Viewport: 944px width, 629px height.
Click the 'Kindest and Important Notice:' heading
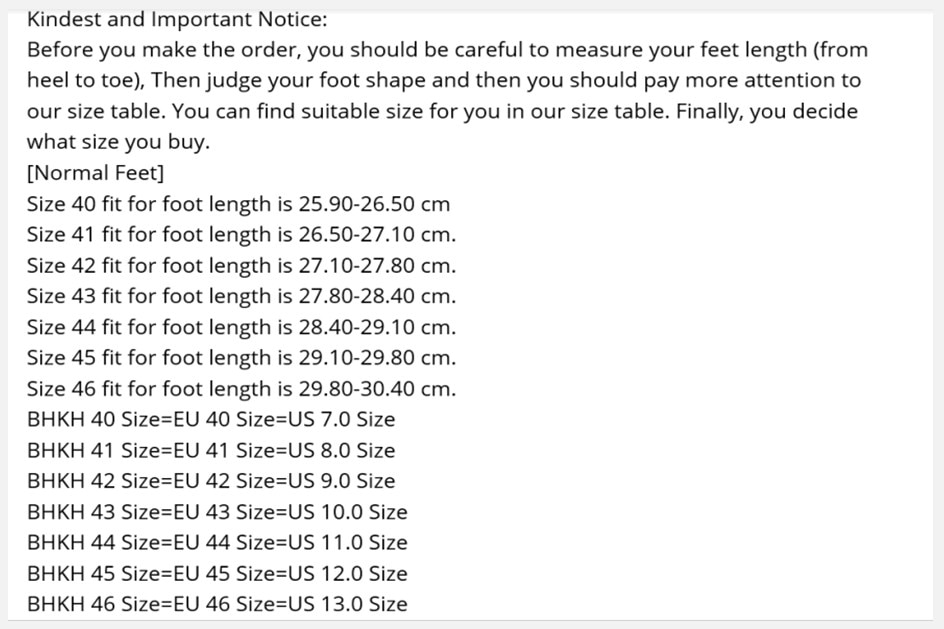coord(177,19)
